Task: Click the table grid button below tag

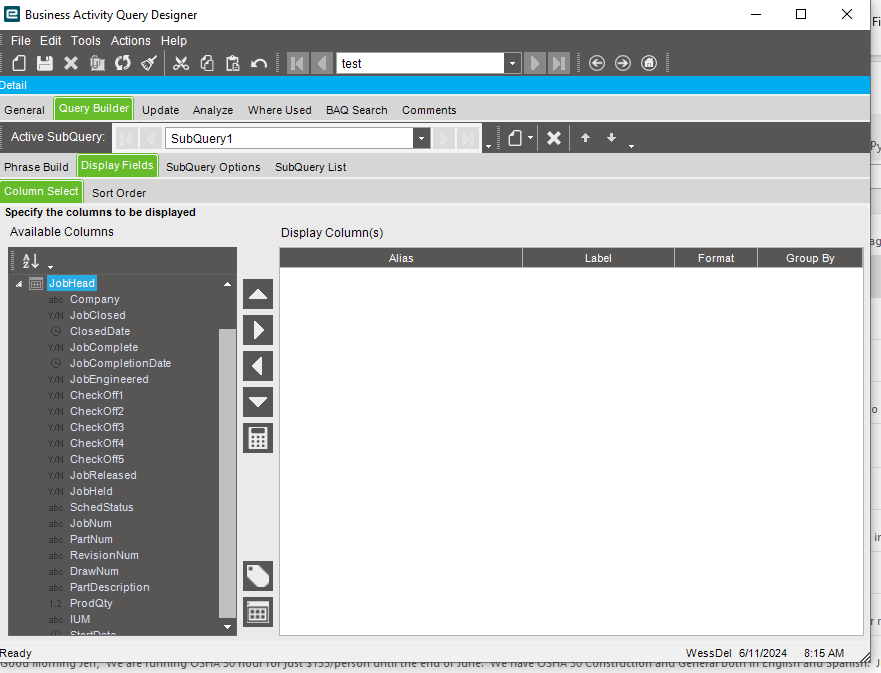Action: [258, 612]
